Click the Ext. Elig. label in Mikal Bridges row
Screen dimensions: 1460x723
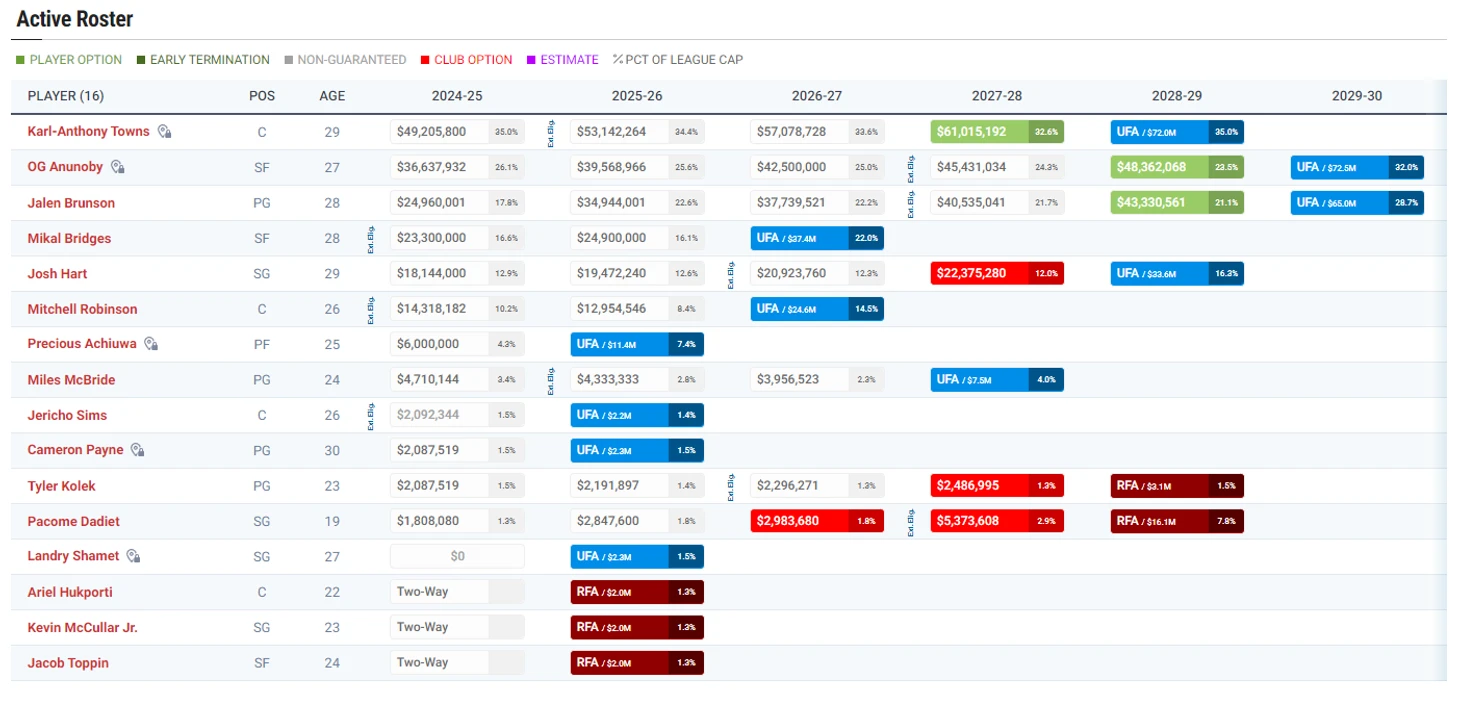[371, 239]
